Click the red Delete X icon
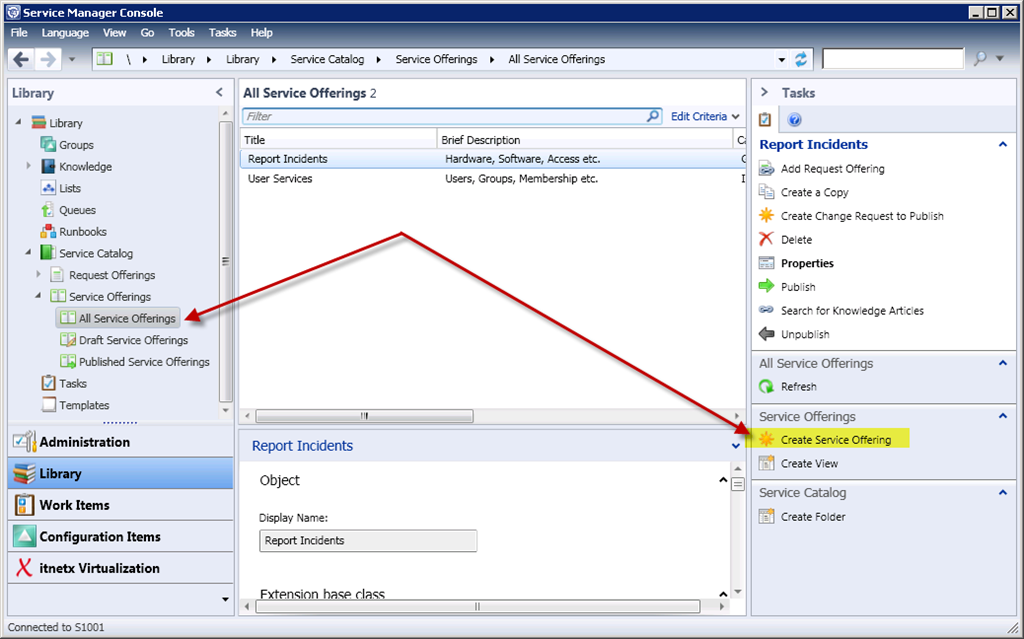Viewport: 1024px width, 639px height. pos(766,240)
